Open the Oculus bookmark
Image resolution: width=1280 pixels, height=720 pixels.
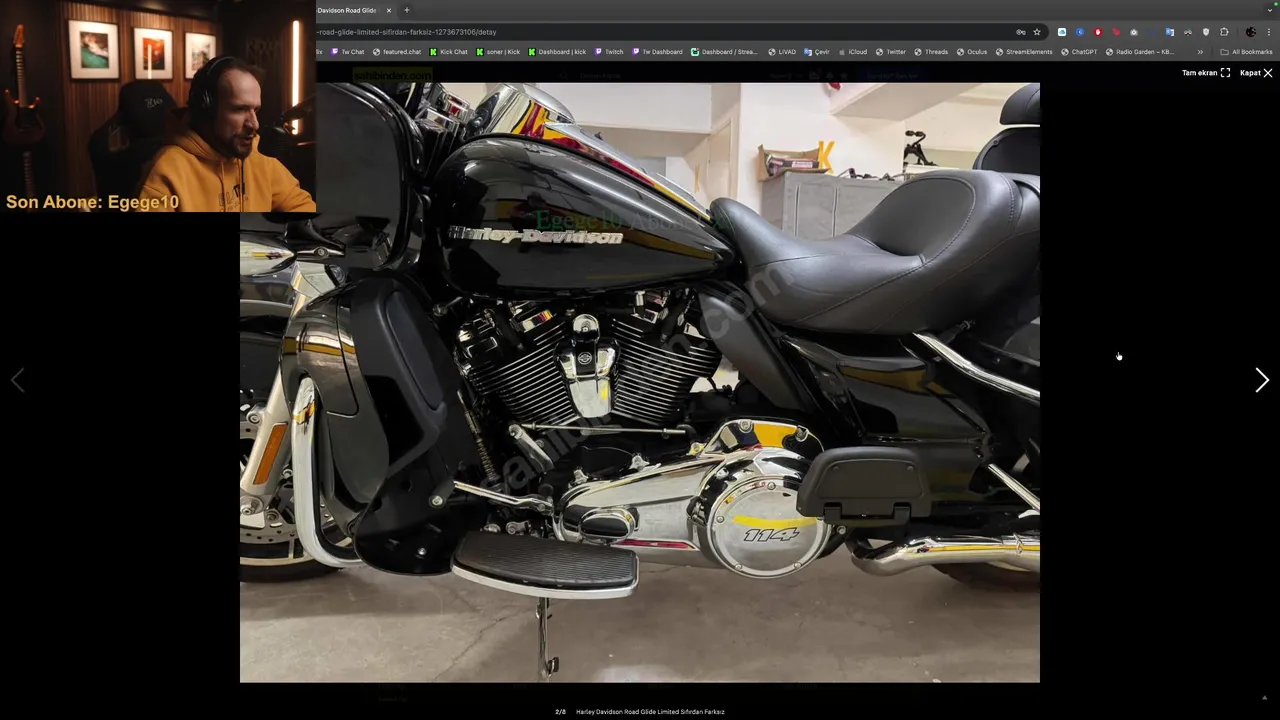coord(972,52)
